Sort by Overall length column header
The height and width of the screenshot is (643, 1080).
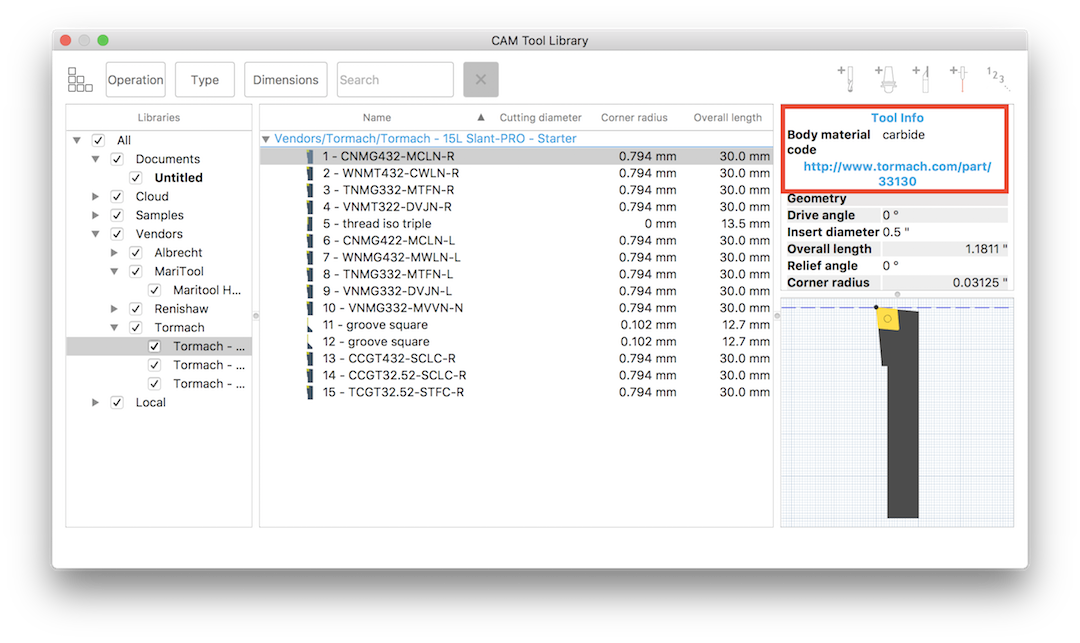click(x=727, y=118)
